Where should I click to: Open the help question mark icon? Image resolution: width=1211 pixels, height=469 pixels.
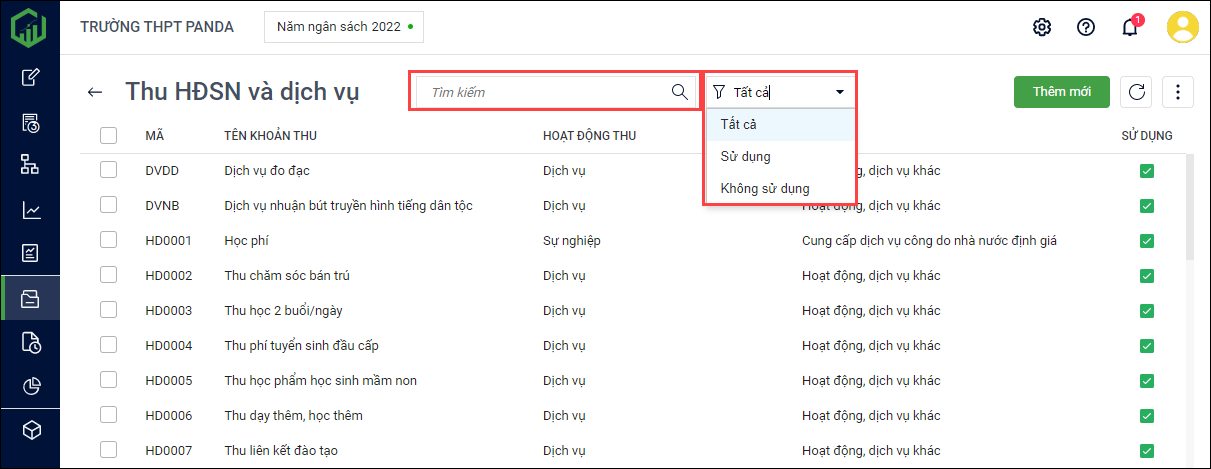pyautogui.click(x=1085, y=27)
